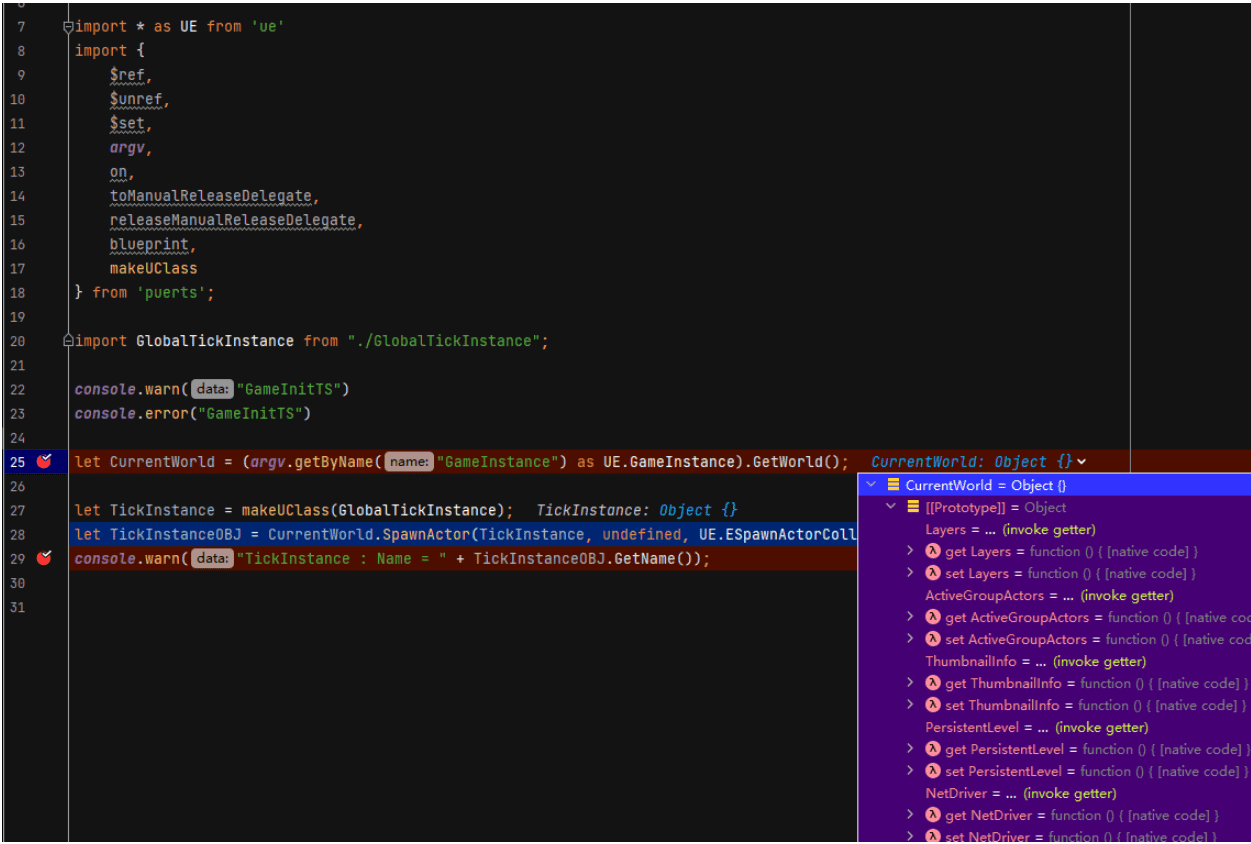This screenshot has height=844, width=1251.
Task: Click the 'ue' module string on line 7
Action: pos(267,27)
